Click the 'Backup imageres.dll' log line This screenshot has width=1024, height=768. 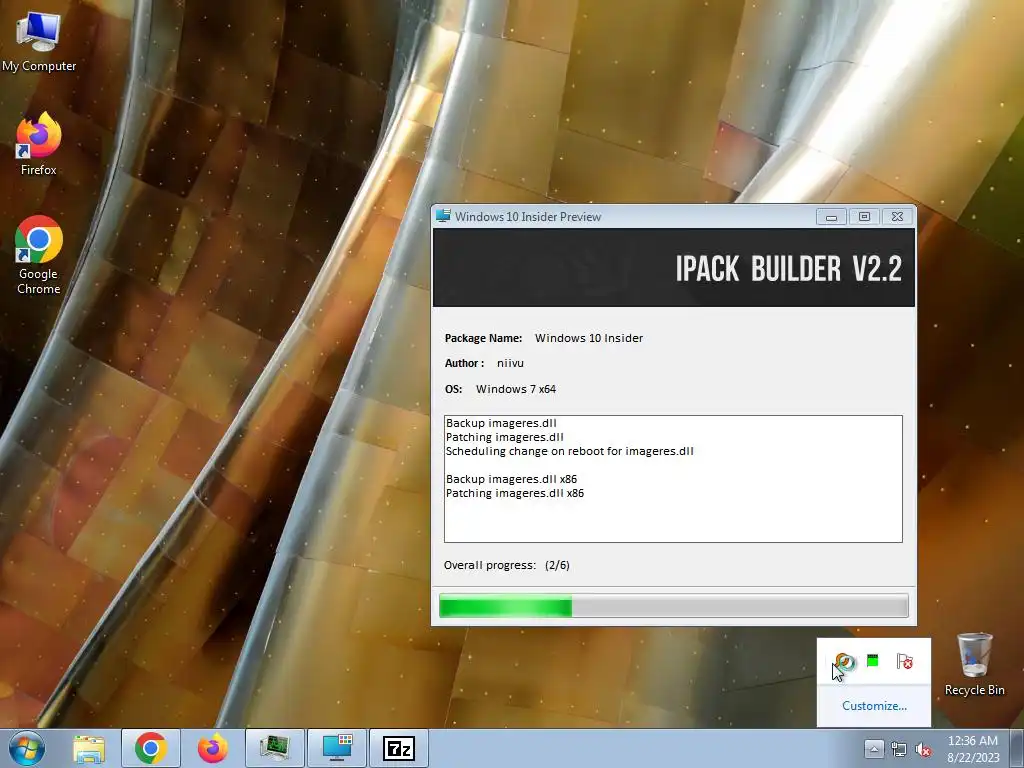tap(501, 423)
